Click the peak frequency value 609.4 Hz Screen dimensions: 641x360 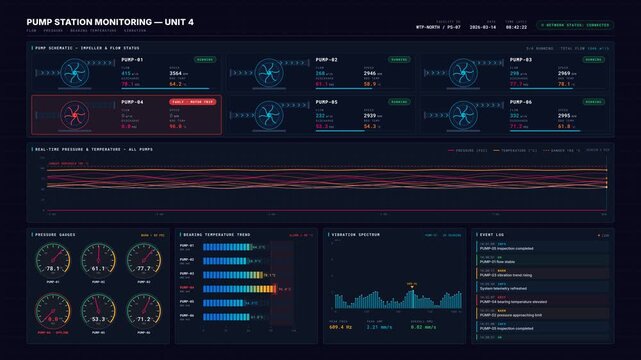[x=341, y=327]
